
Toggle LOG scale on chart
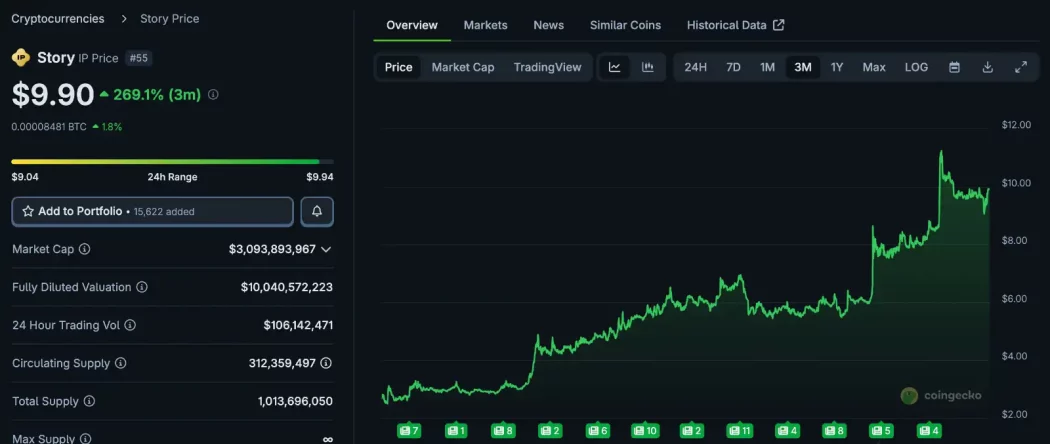[916, 67]
